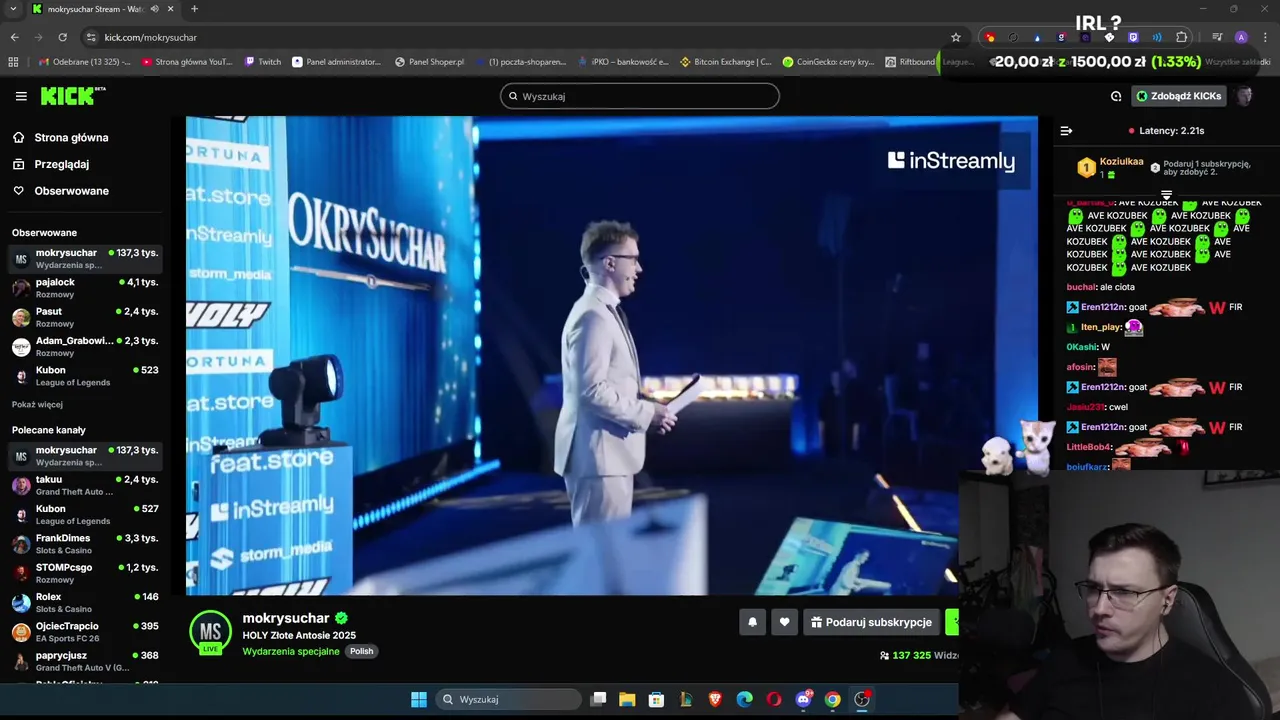Open Microsoft Store from taskbar

point(656,699)
